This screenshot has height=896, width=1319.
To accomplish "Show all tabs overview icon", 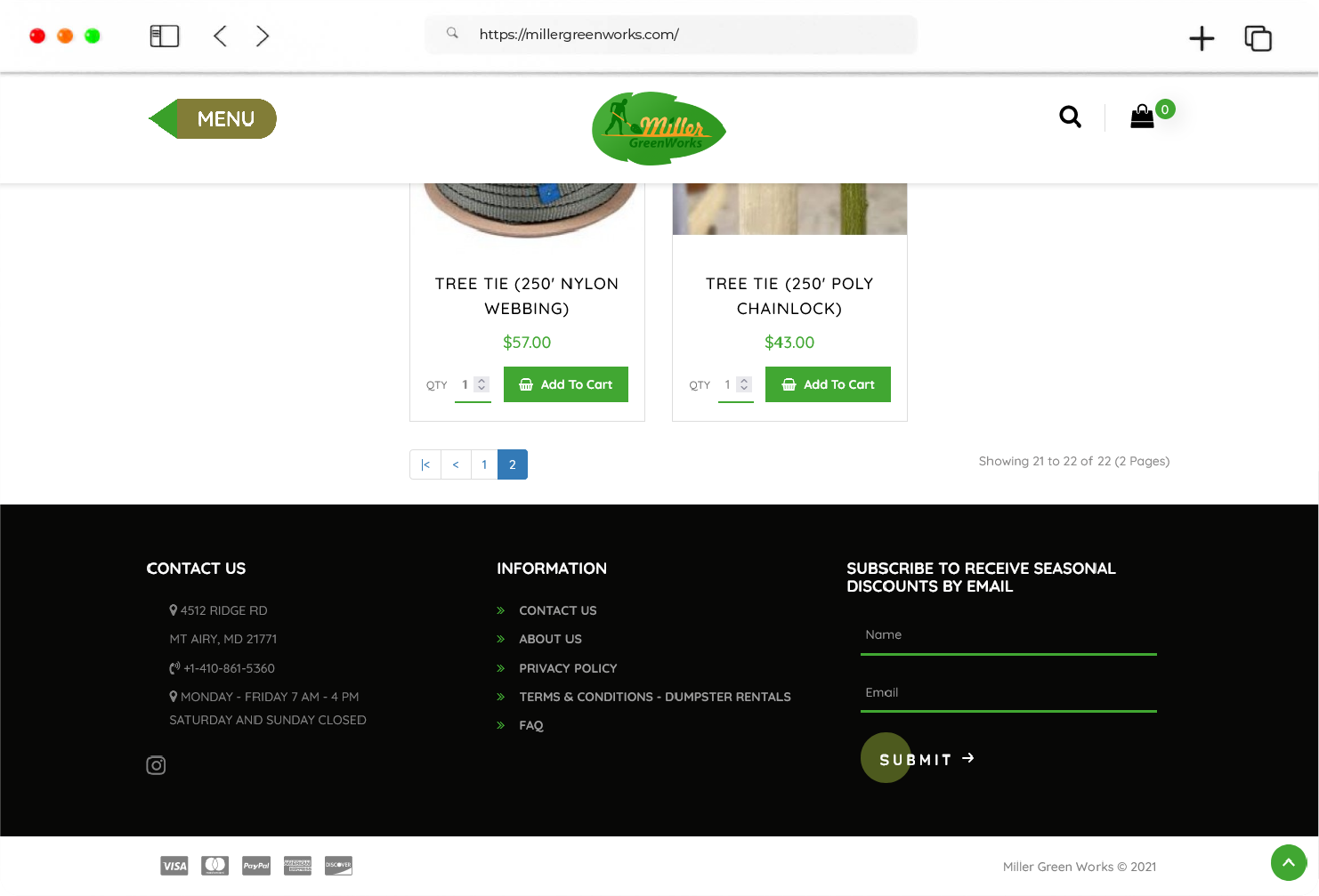I will click(x=1258, y=37).
